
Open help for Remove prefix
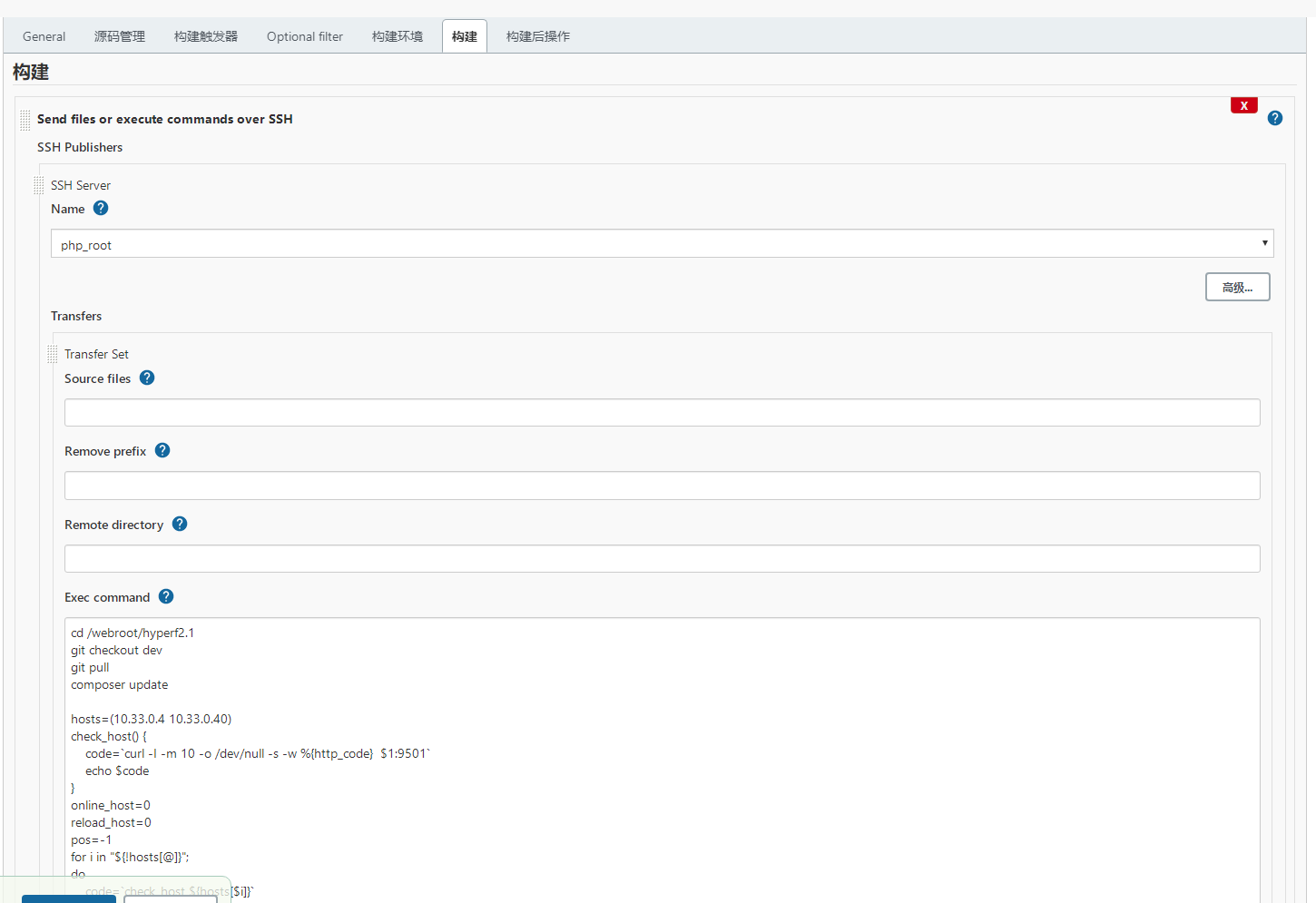click(162, 449)
